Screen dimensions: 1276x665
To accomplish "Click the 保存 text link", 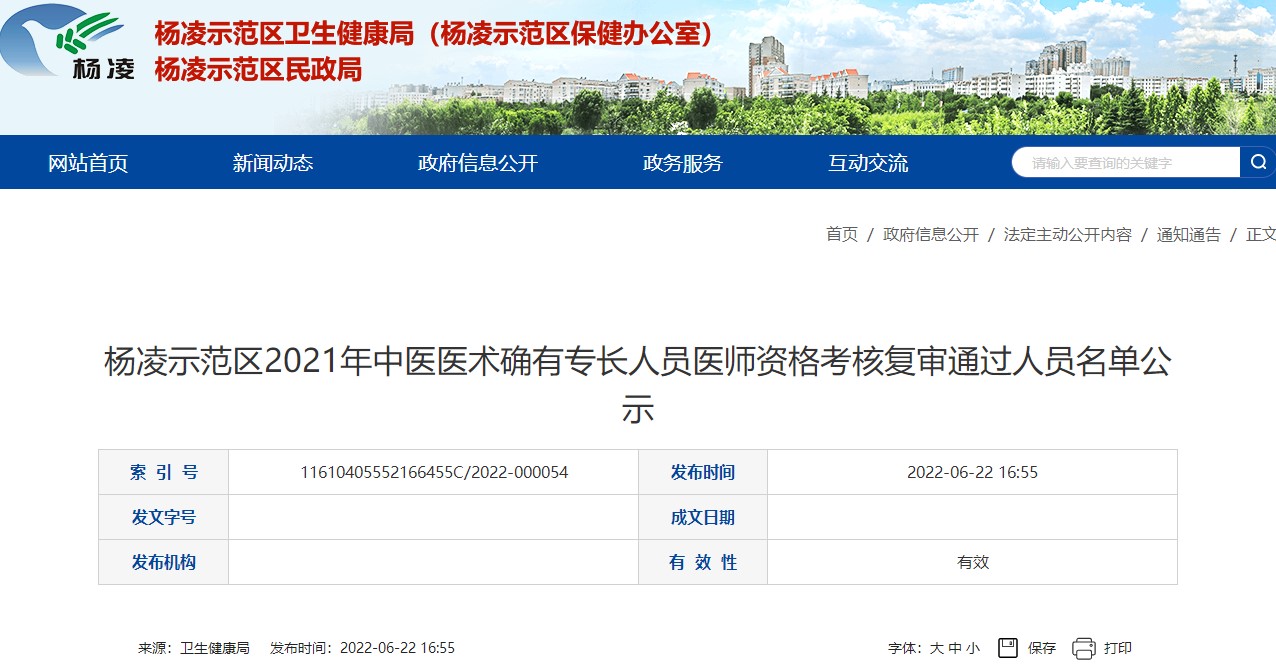I will [1041, 648].
